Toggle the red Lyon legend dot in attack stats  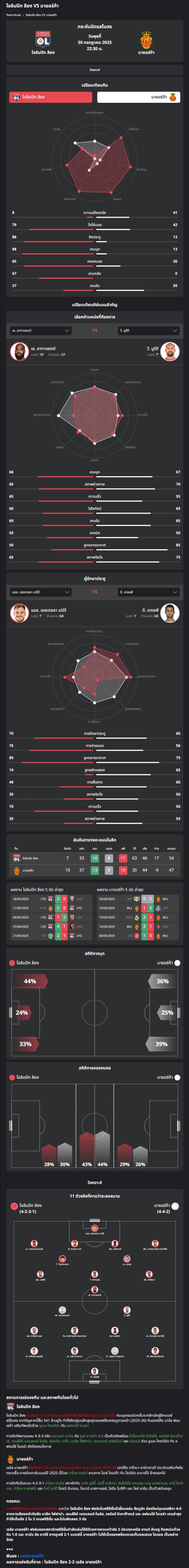(12, 963)
